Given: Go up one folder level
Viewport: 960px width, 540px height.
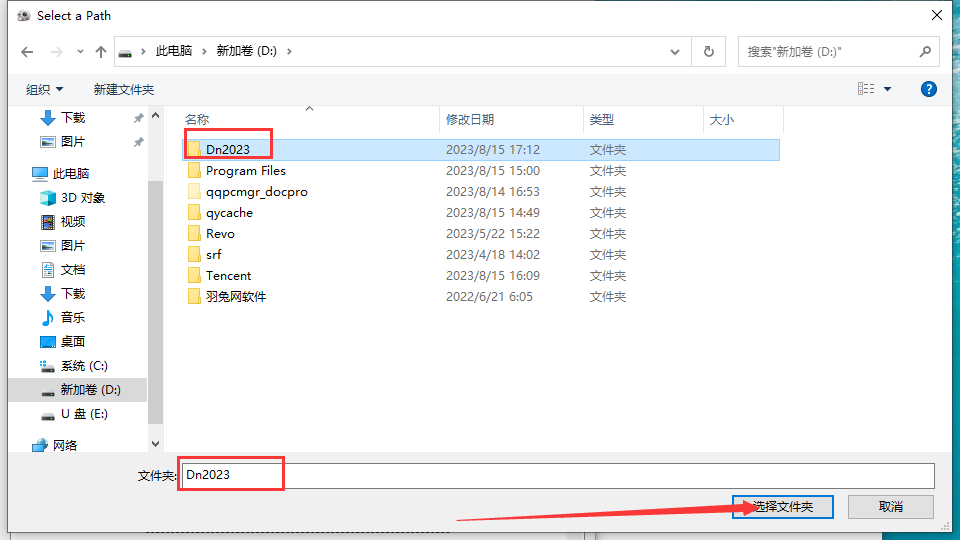Looking at the screenshot, I should [101, 52].
